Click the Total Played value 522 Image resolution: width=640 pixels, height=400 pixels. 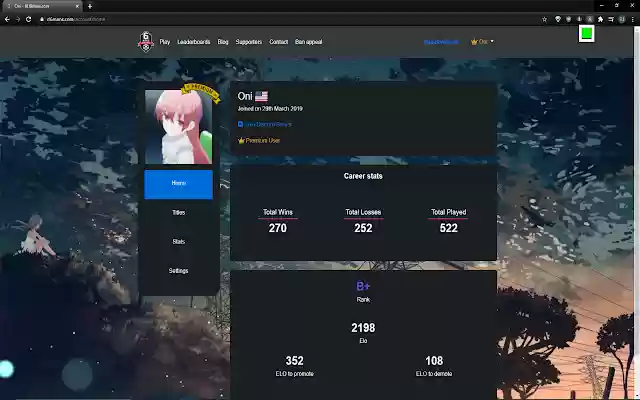449,228
